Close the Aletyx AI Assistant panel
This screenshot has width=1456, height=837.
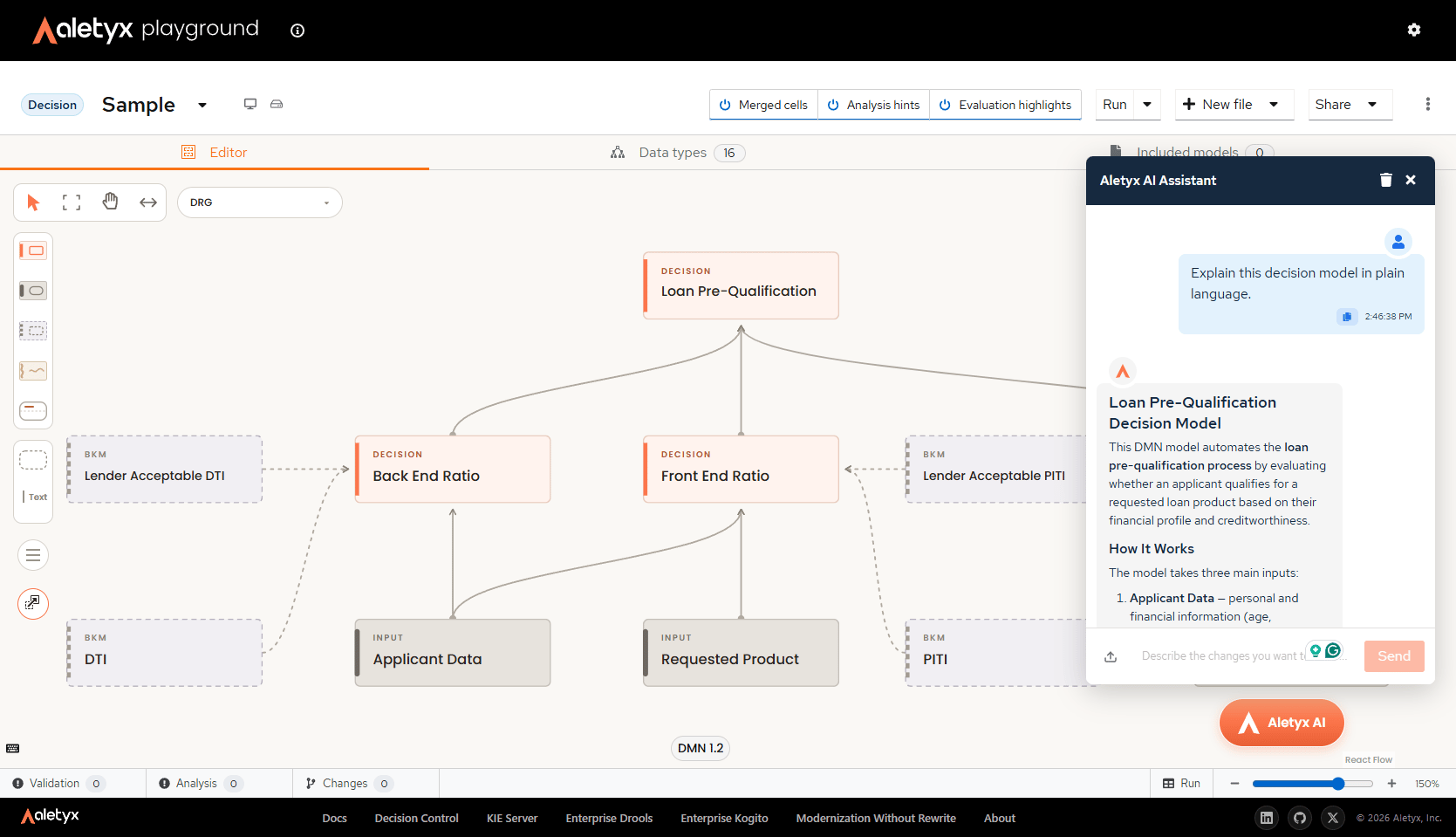(x=1411, y=180)
